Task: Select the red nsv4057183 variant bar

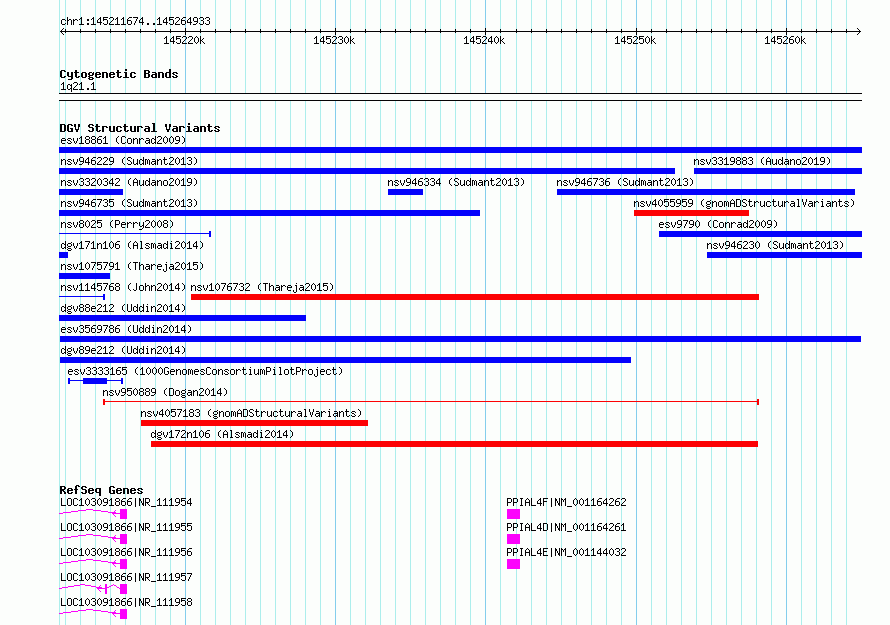Action: (254, 423)
